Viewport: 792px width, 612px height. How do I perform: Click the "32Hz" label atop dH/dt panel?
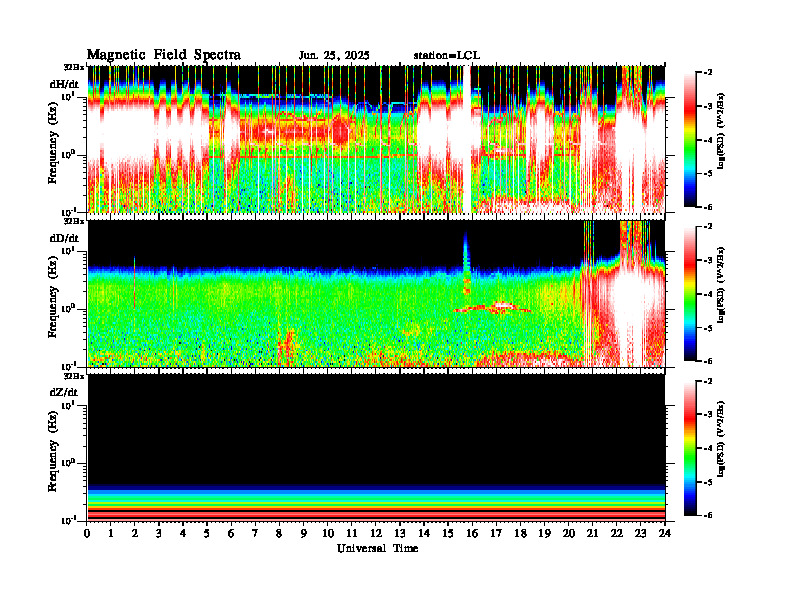[x=73, y=66]
